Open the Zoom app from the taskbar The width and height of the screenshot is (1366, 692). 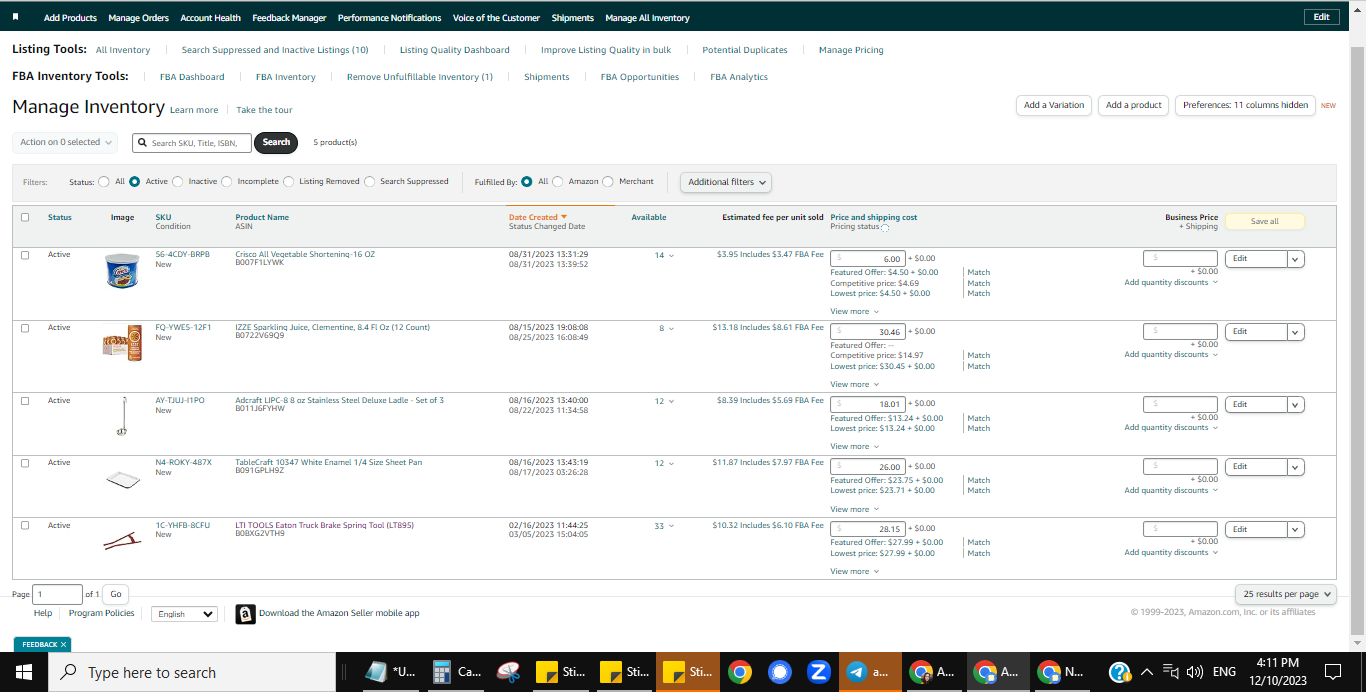coord(818,672)
